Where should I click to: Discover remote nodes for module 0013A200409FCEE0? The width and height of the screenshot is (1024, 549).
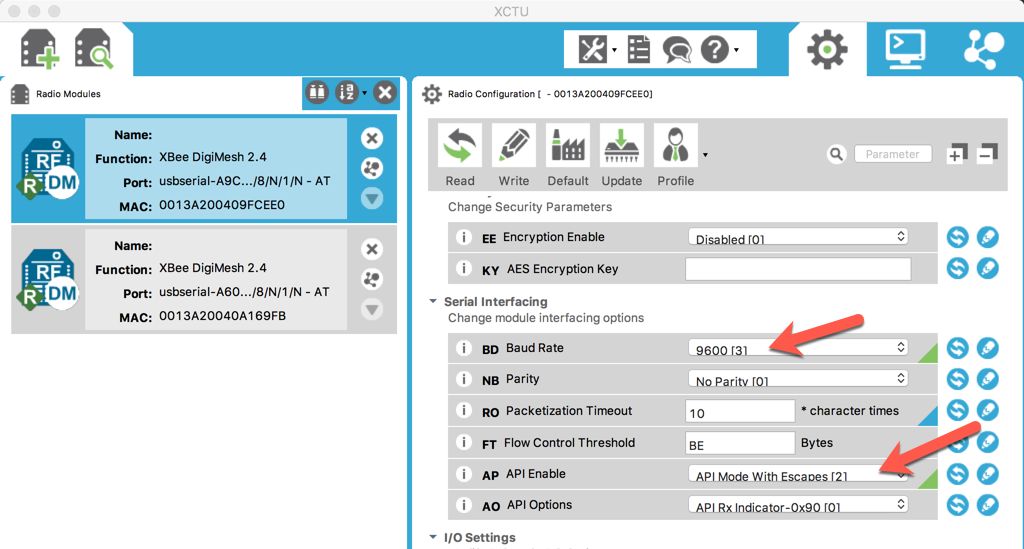coord(372,168)
